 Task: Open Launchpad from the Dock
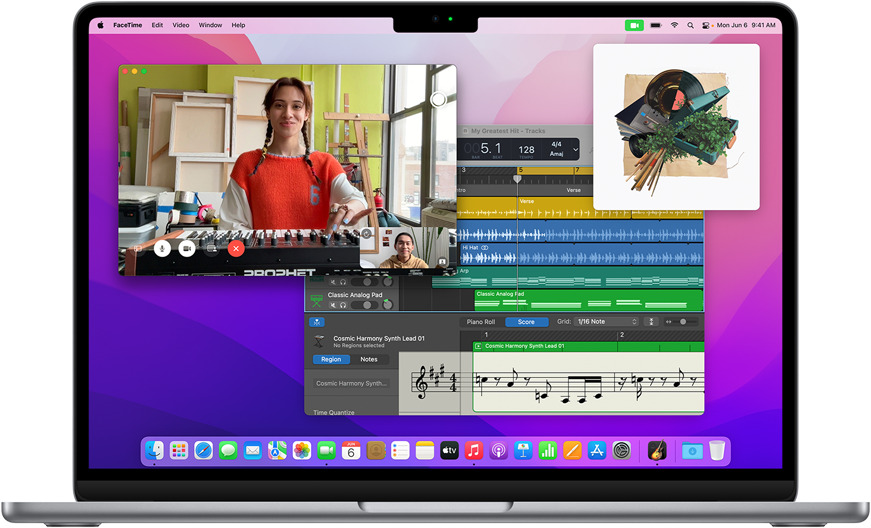(x=179, y=451)
